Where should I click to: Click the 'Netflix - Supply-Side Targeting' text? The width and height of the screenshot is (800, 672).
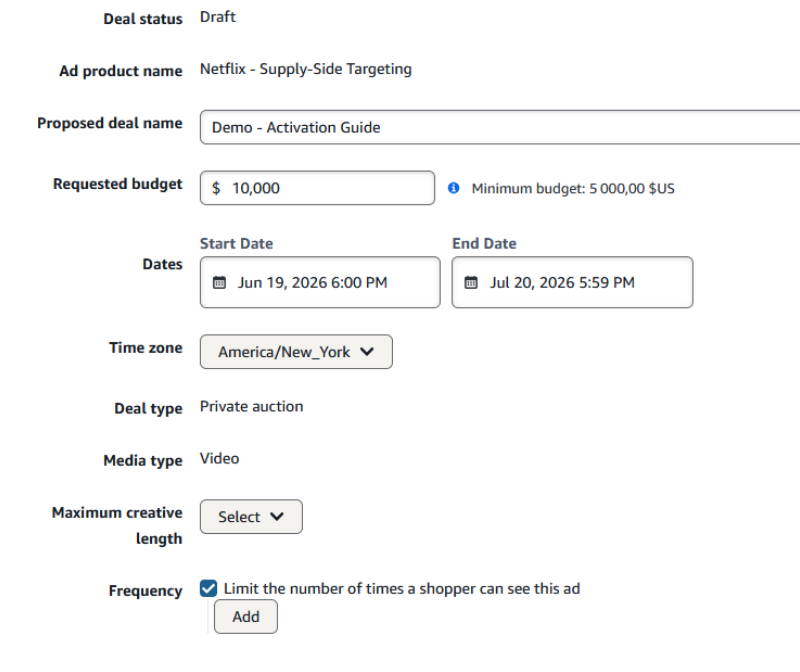[306, 69]
